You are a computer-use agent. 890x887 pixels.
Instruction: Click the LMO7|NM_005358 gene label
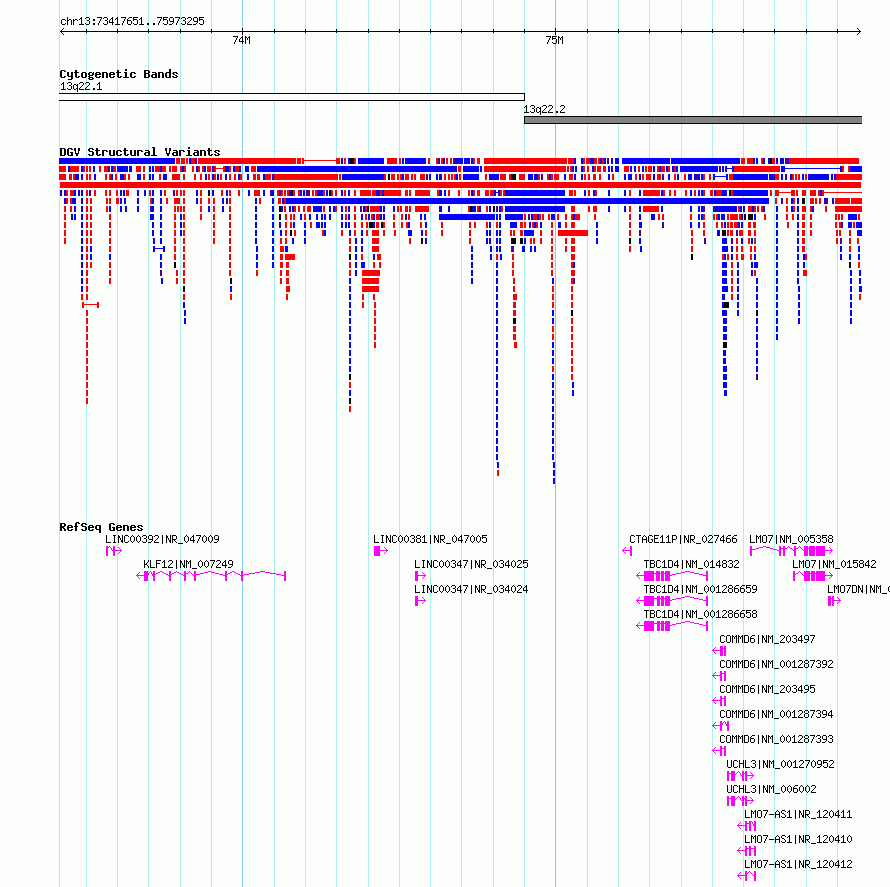click(791, 539)
